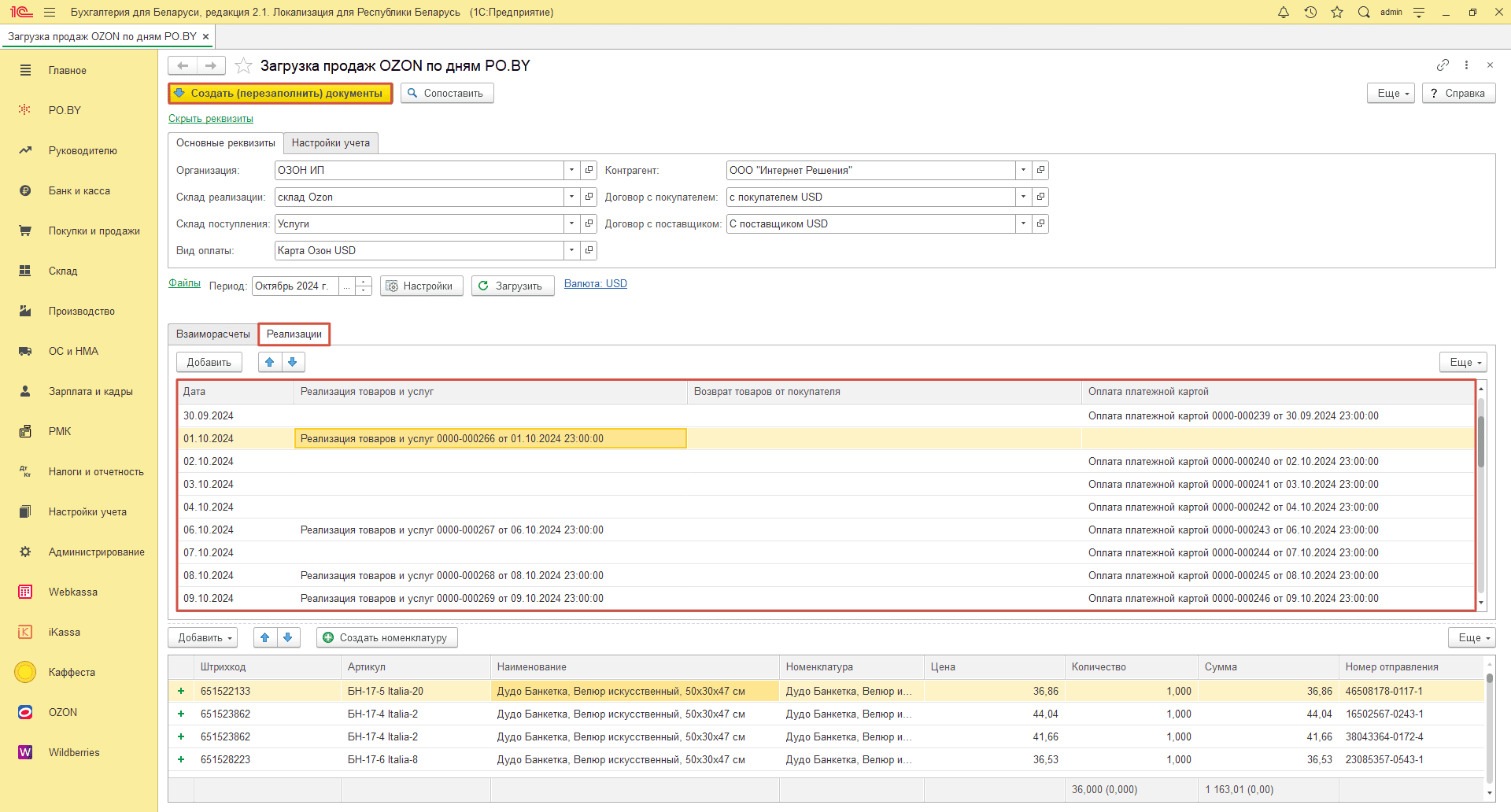1511x812 pixels.
Task: Open period picker ellipsis button
Action: pos(346,286)
